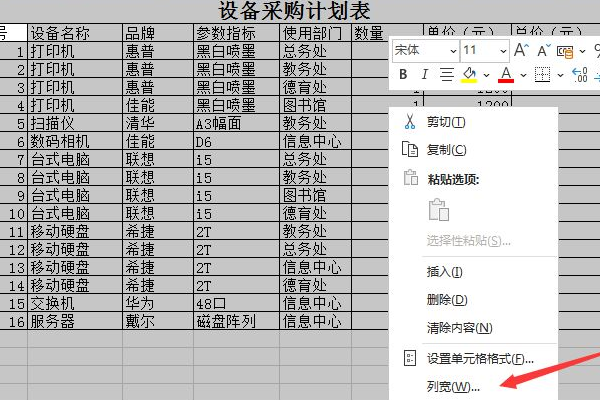The image size is (600, 400).
Task: Select cell 扫描仪 in row 5
Action: tap(75, 123)
